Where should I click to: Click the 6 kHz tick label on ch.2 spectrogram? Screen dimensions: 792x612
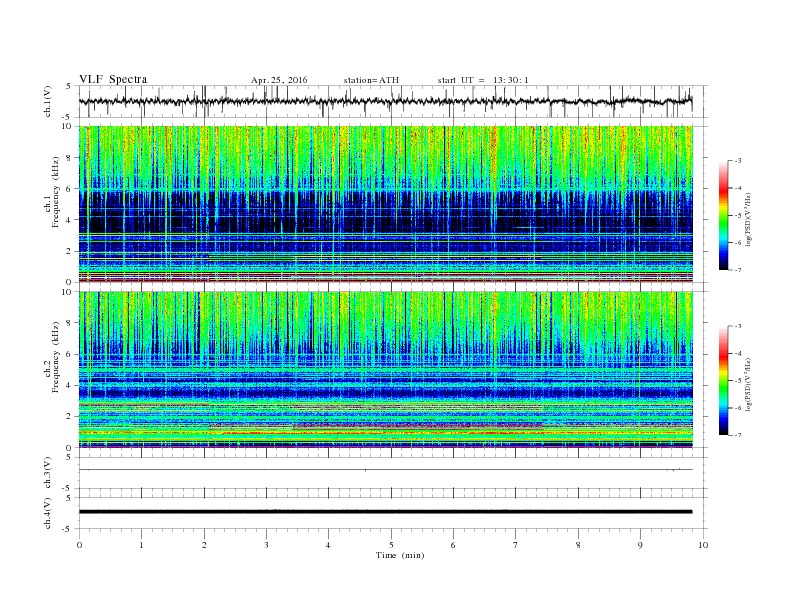pos(70,354)
